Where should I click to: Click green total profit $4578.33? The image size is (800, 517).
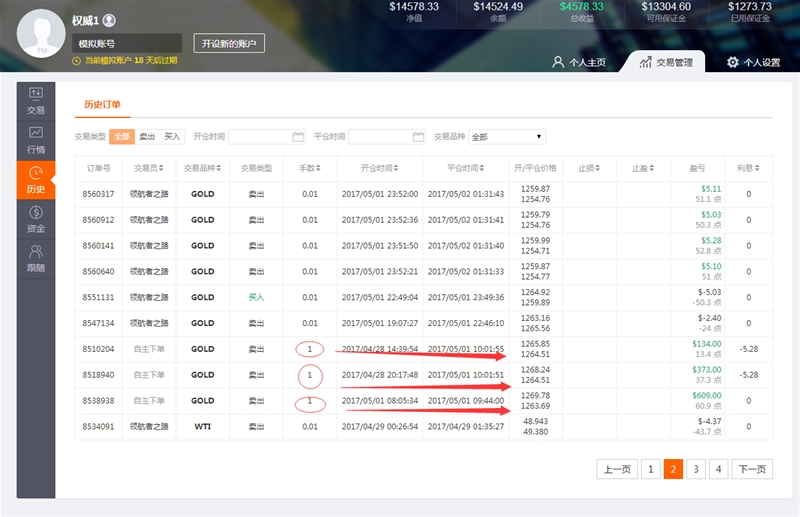(x=582, y=7)
